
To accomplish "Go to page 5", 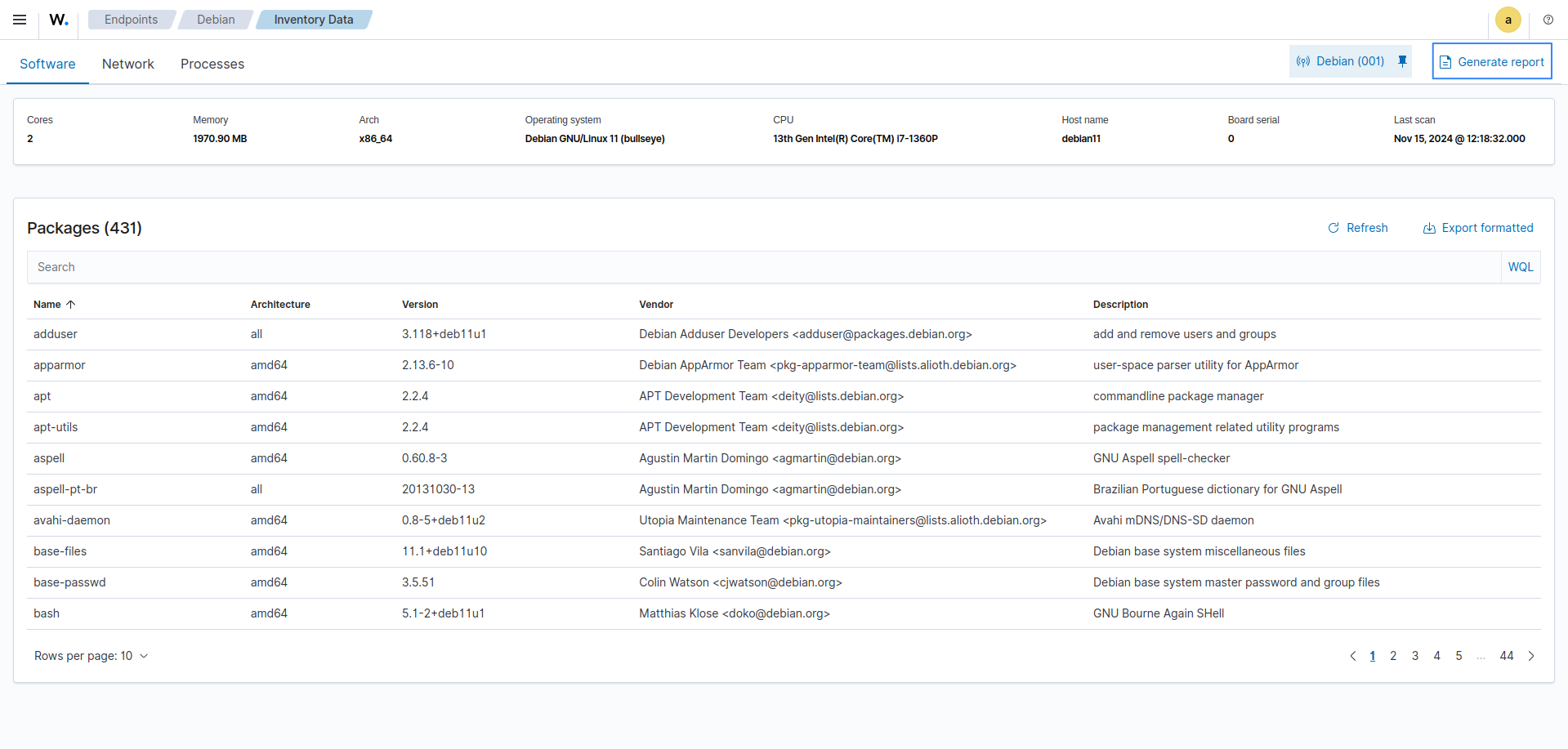I will click(x=1459, y=656).
